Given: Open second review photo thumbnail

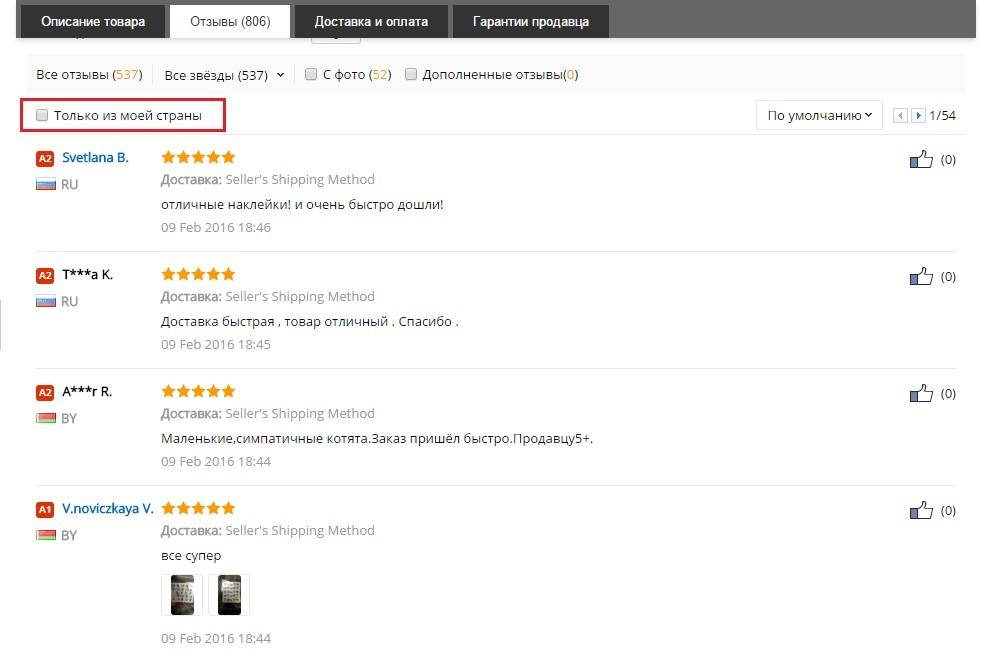Looking at the screenshot, I should pyautogui.click(x=229, y=594).
